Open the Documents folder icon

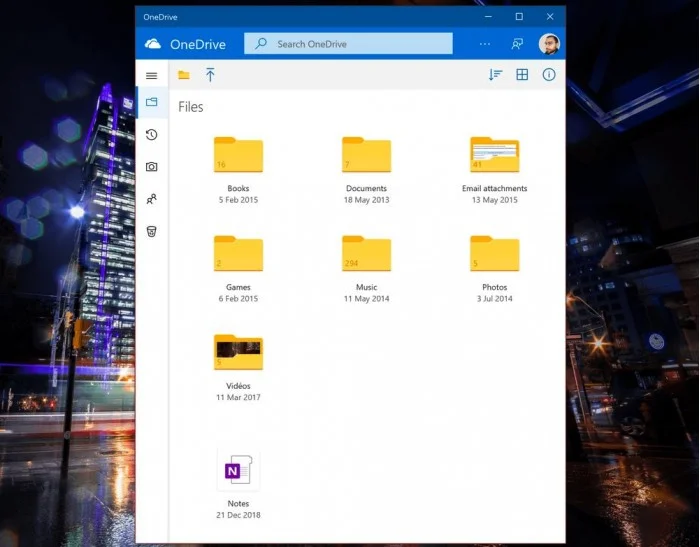pyautogui.click(x=367, y=154)
